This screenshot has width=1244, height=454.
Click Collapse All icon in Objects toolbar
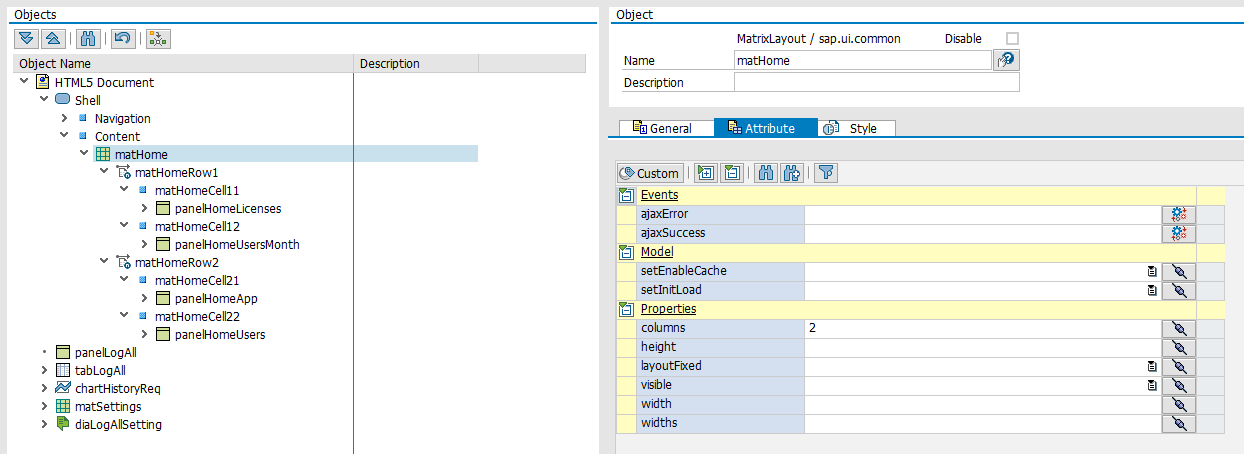coord(54,38)
